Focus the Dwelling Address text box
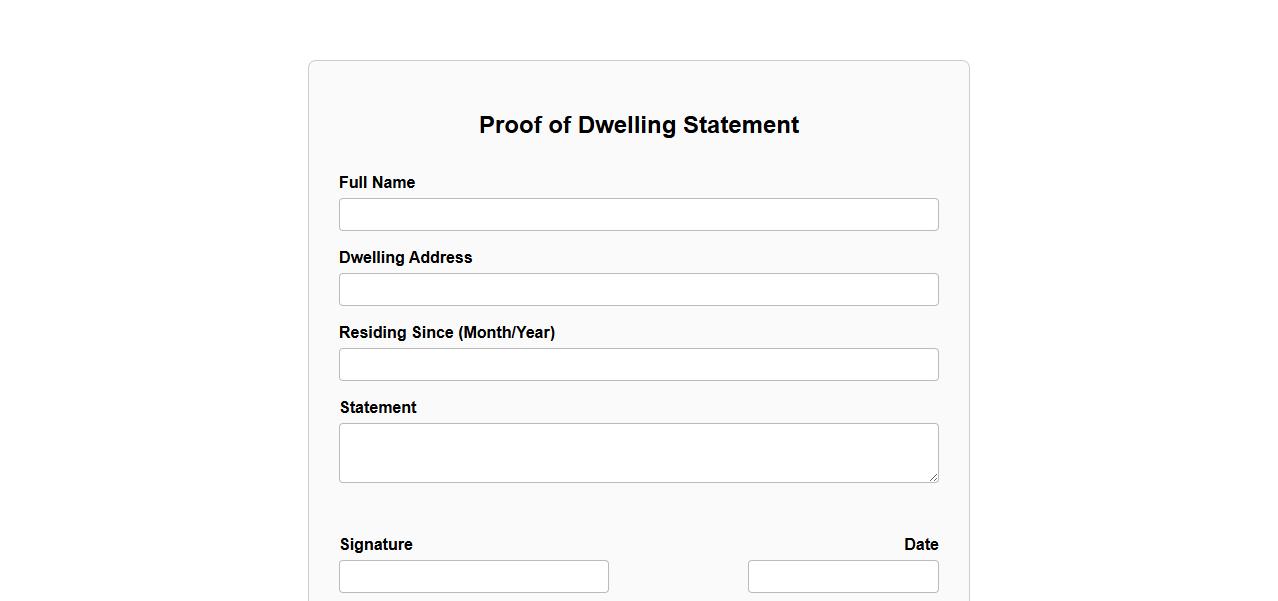The height and width of the screenshot is (601, 1278). [x=638, y=290]
